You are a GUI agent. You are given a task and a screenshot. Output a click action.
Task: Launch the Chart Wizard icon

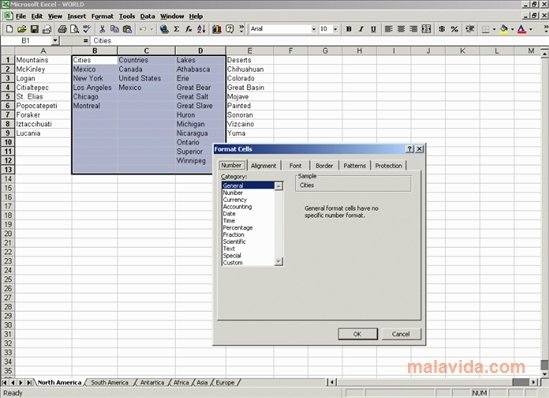click(x=217, y=29)
